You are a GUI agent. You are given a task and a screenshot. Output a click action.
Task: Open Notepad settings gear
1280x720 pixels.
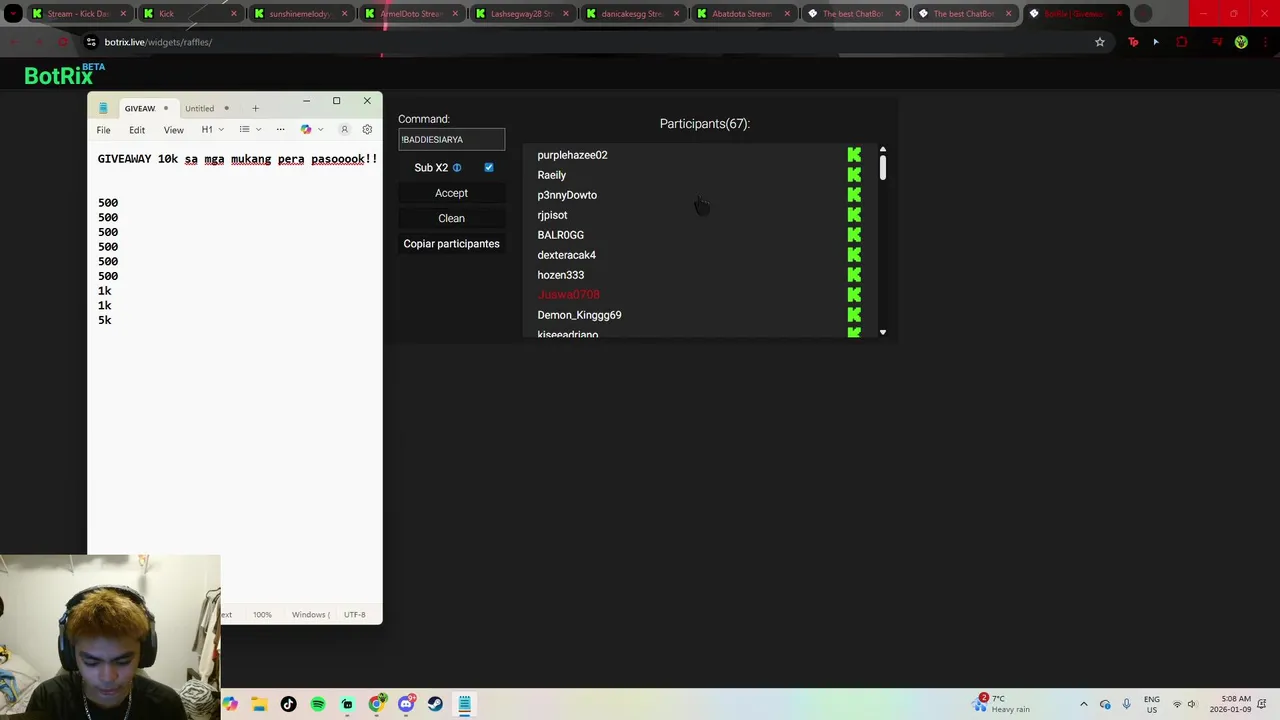click(x=367, y=130)
